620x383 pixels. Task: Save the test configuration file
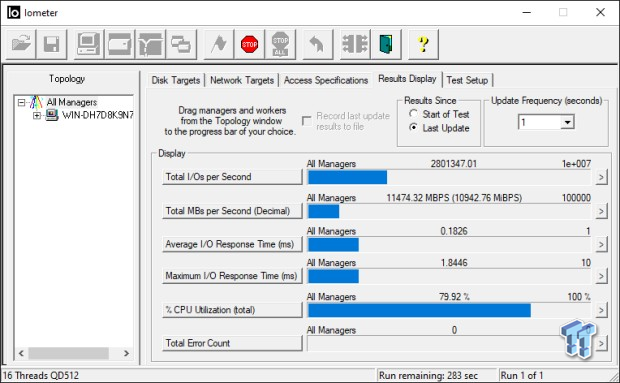pyautogui.click(x=51, y=44)
